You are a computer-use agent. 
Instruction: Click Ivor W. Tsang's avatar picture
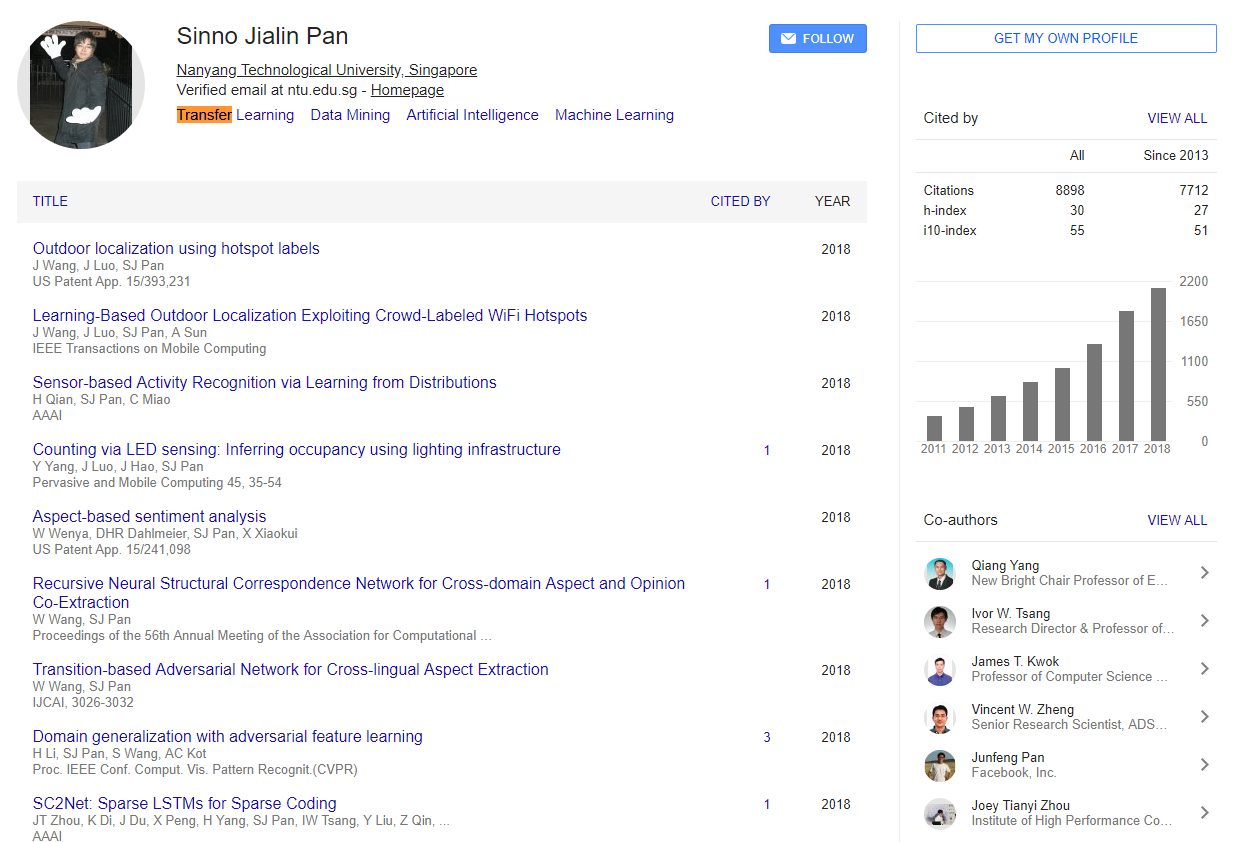click(940, 621)
